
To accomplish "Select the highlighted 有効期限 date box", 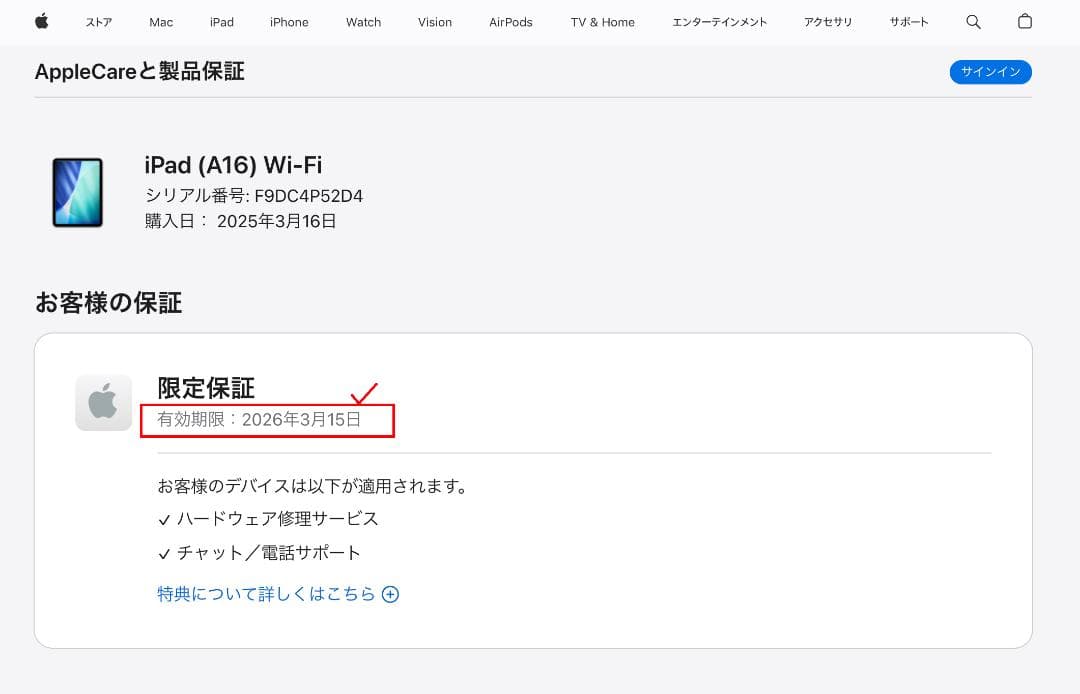I will (267, 419).
